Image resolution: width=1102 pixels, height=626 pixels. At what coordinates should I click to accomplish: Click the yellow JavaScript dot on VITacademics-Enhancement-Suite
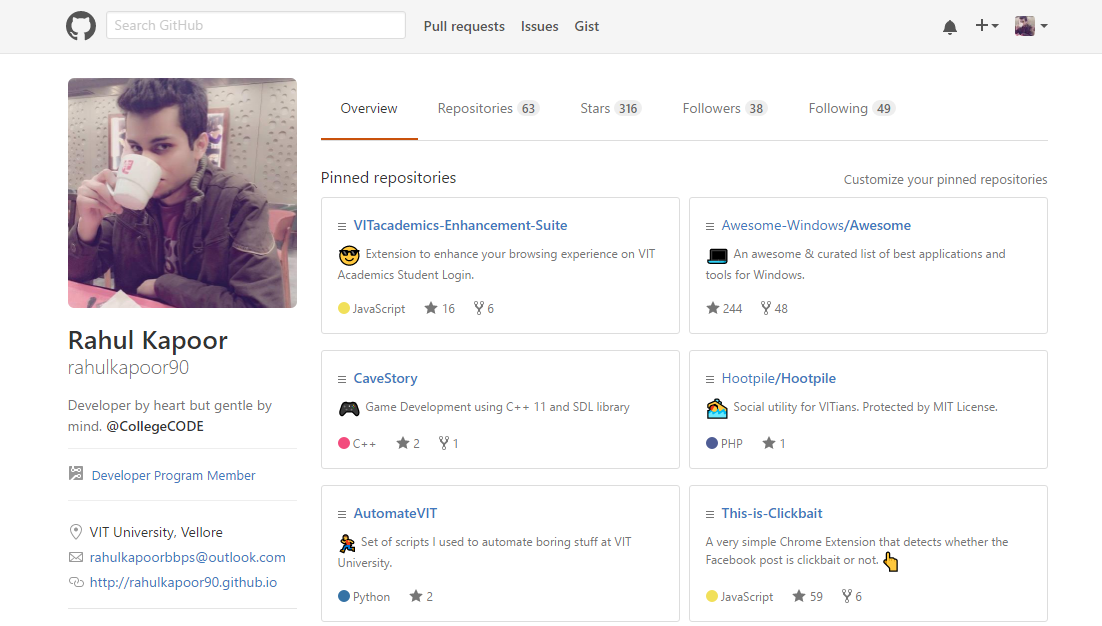344,308
